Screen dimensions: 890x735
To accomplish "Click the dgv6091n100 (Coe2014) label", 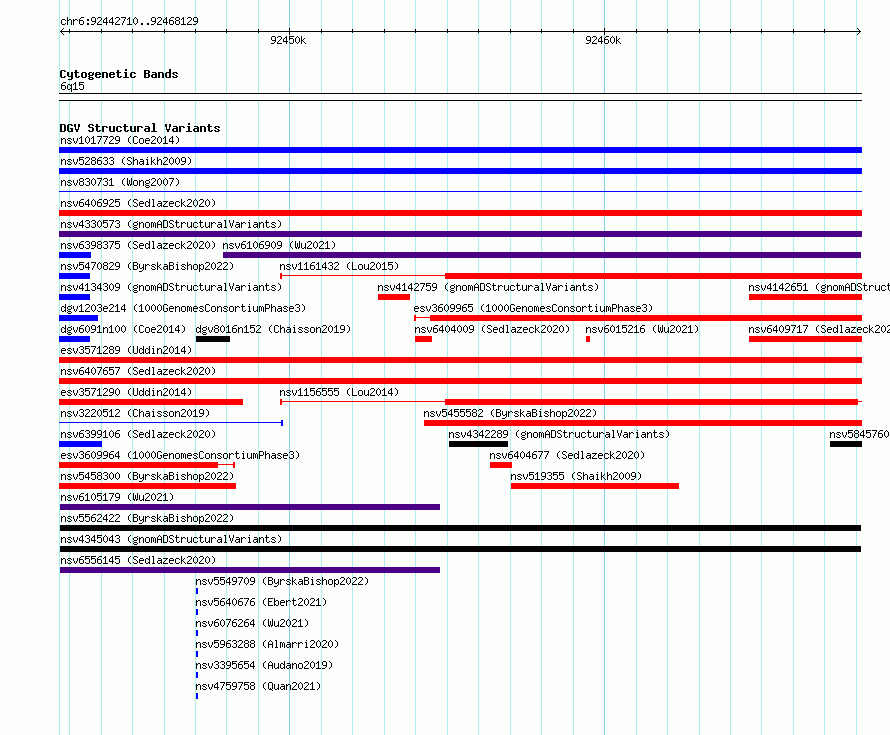I will [x=123, y=329].
